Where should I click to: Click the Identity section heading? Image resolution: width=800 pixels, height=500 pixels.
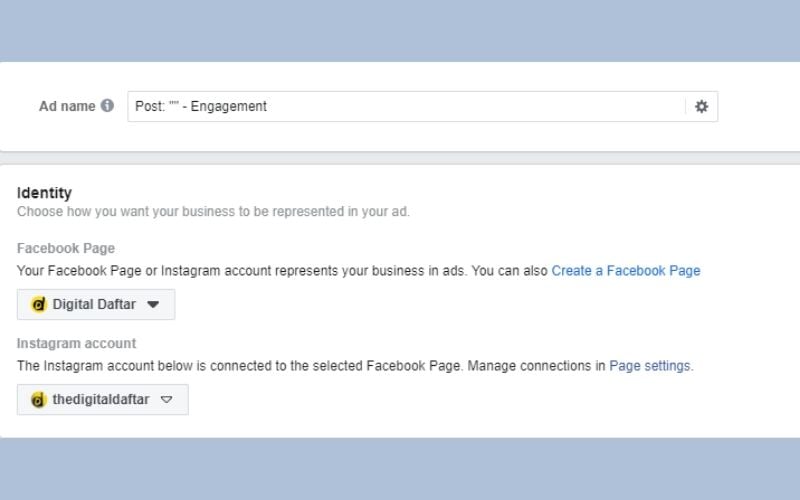coord(44,192)
